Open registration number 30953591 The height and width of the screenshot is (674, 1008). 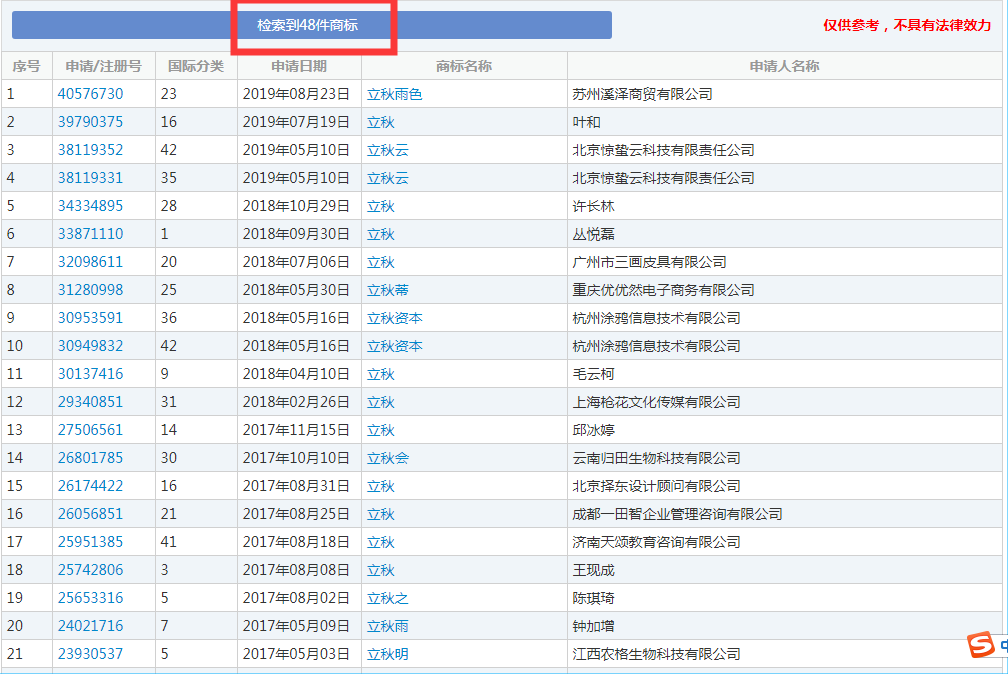(90, 318)
